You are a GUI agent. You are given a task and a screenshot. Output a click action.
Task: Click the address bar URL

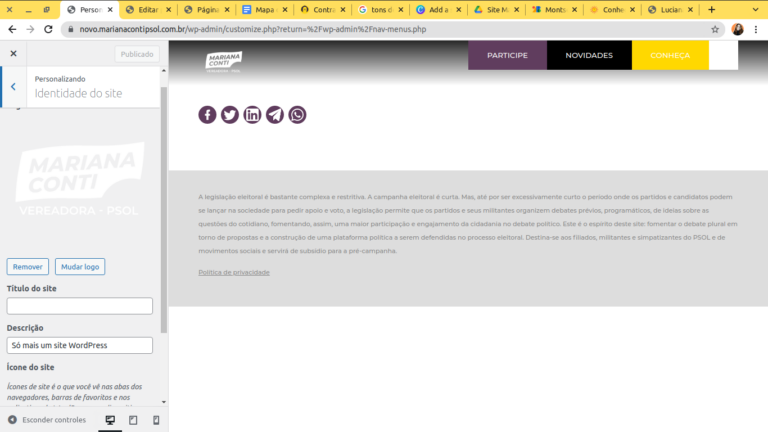click(x=253, y=29)
